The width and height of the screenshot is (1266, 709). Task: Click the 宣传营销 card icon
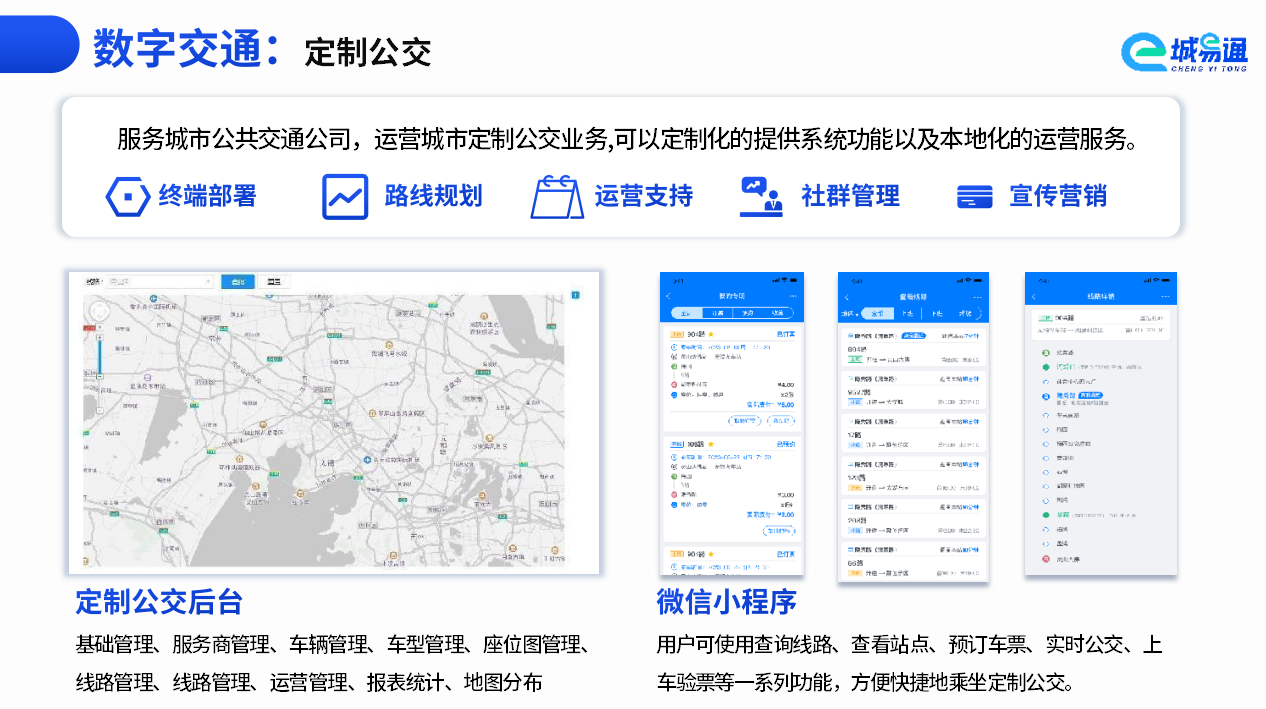[974, 196]
